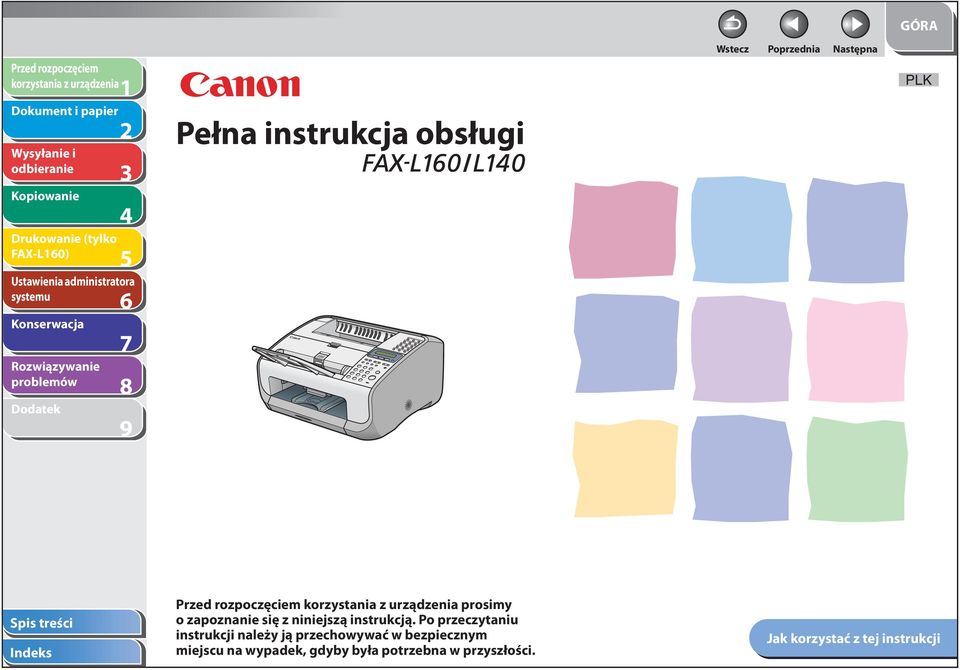Image resolution: width=960 pixels, height=670 pixels.
Task: Click Jak korzystać z tej instrukcji link
Action: (x=853, y=639)
